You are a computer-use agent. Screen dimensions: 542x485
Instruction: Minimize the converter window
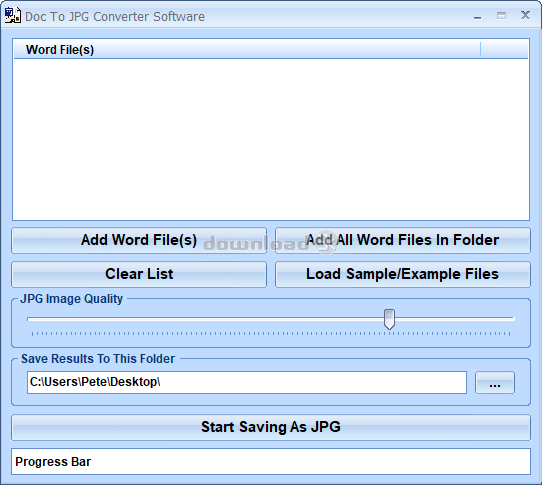(x=477, y=16)
